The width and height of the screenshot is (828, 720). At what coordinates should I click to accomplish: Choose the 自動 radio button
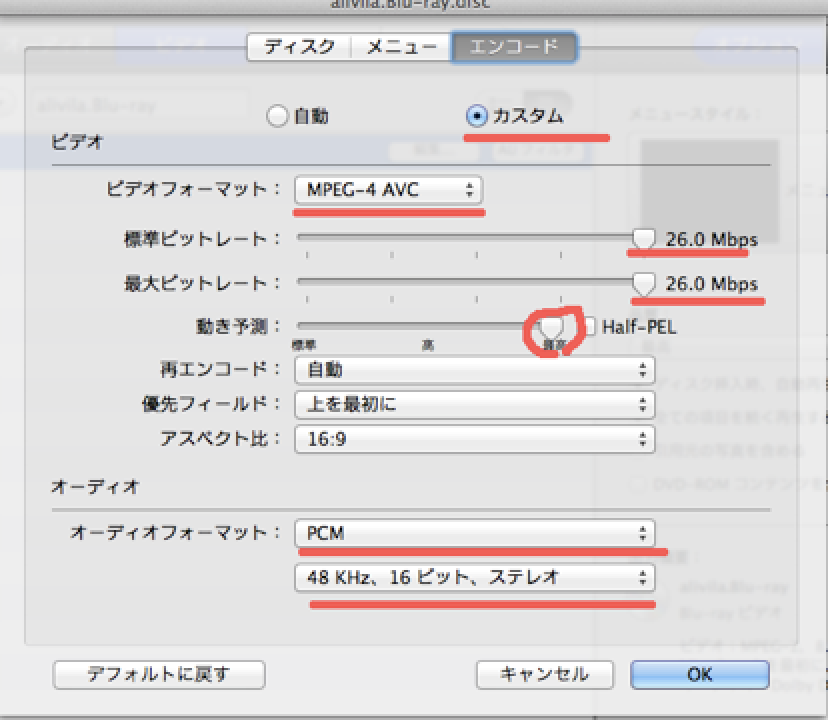click(277, 116)
